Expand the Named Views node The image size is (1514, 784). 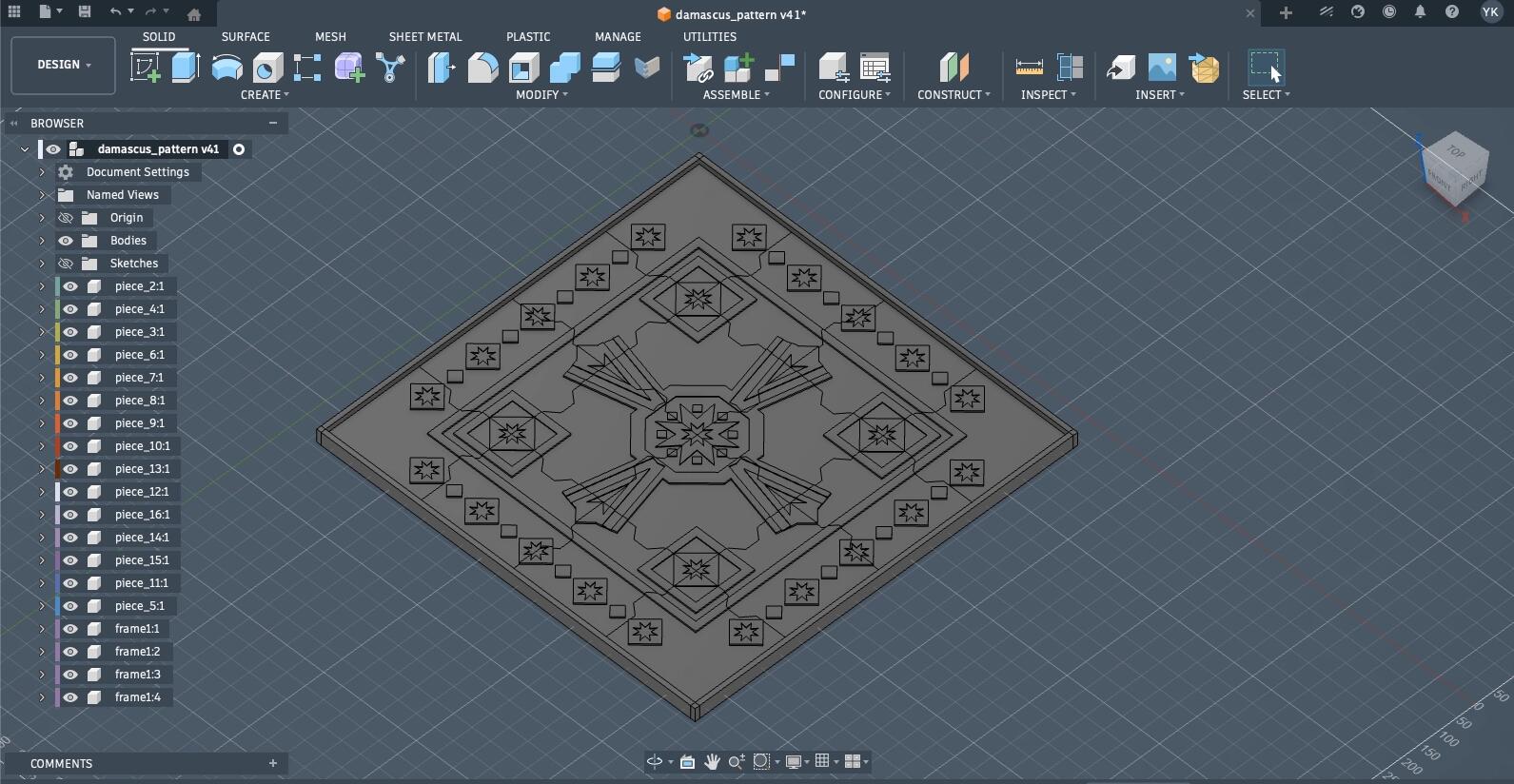pyautogui.click(x=42, y=195)
